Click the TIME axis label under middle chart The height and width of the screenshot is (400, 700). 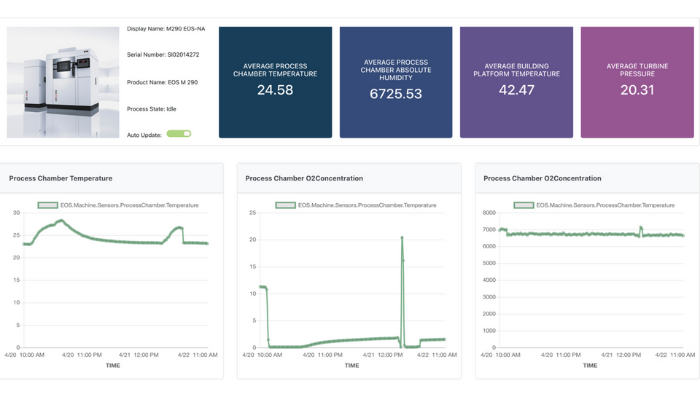pyautogui.click(x=352, y=365)
